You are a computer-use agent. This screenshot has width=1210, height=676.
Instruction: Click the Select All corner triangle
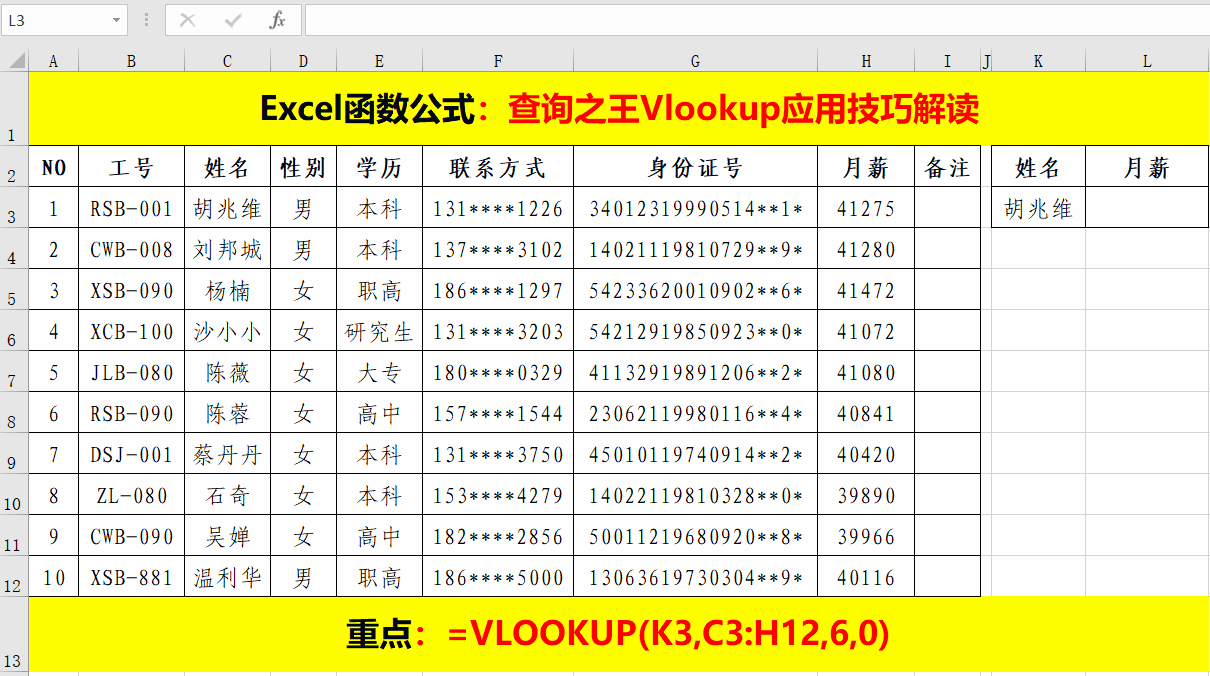pos(15,62)
